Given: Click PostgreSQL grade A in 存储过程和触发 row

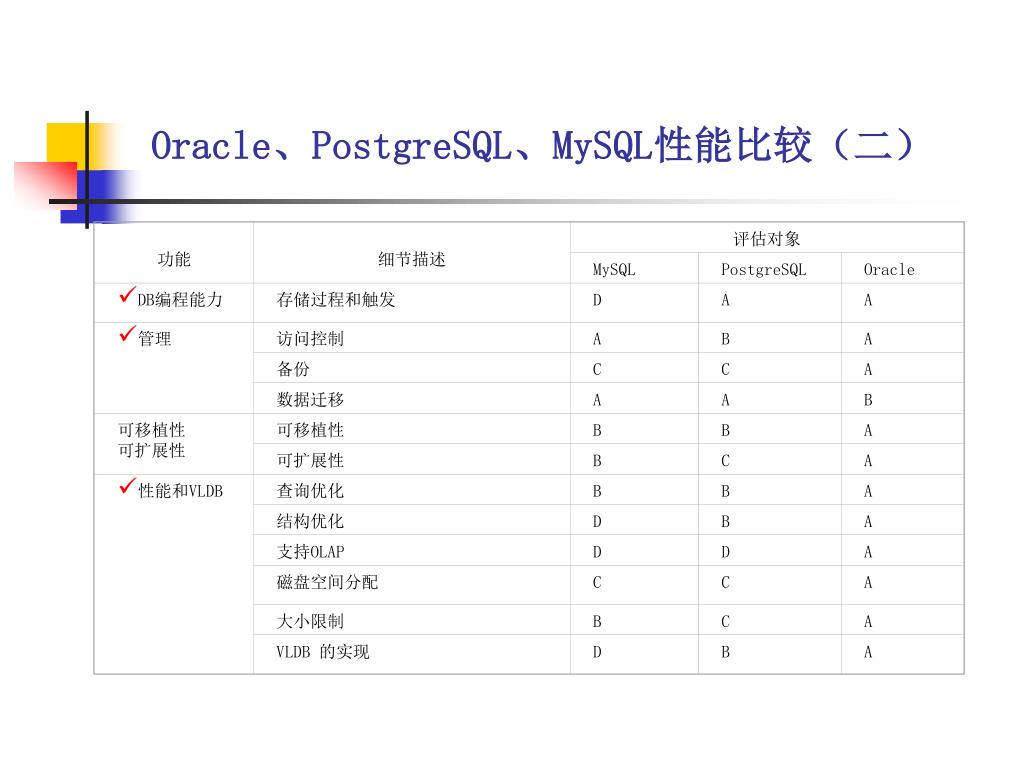Looking at the screenshot, I should [726, 300].
